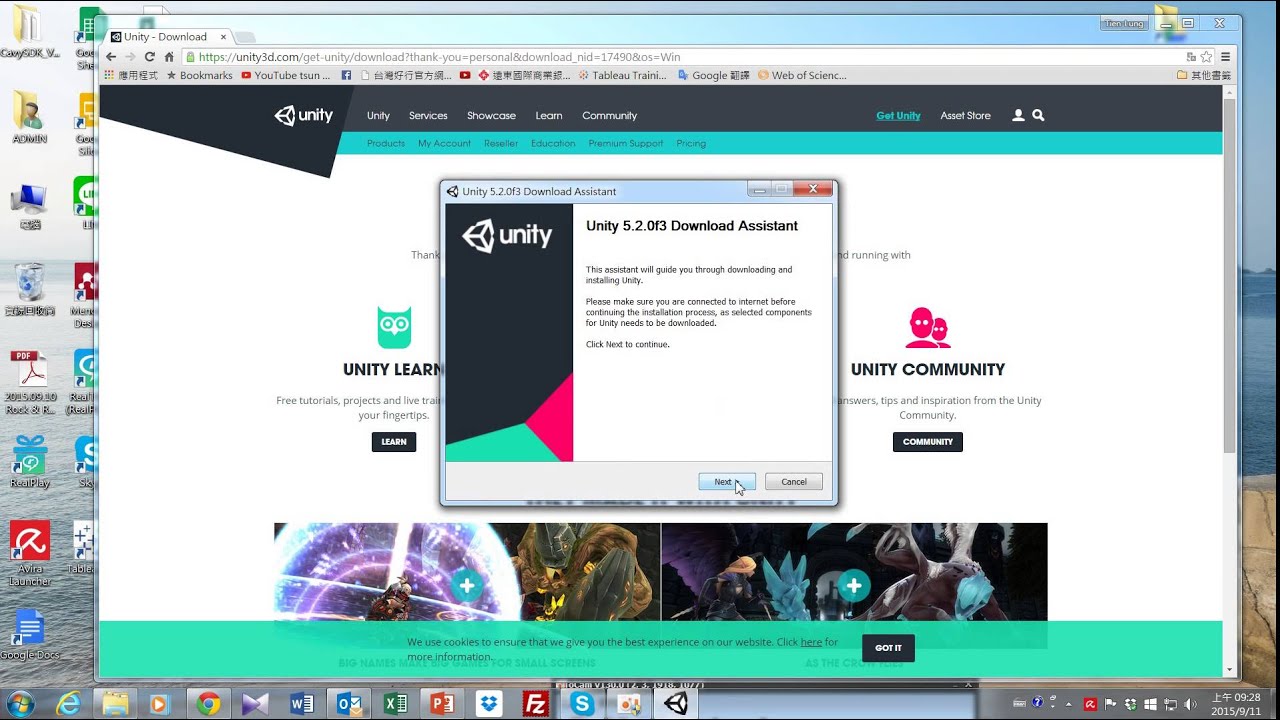1280x720 pixels.
Task: Open FileZilla from the taskbar
Action: 535,704
